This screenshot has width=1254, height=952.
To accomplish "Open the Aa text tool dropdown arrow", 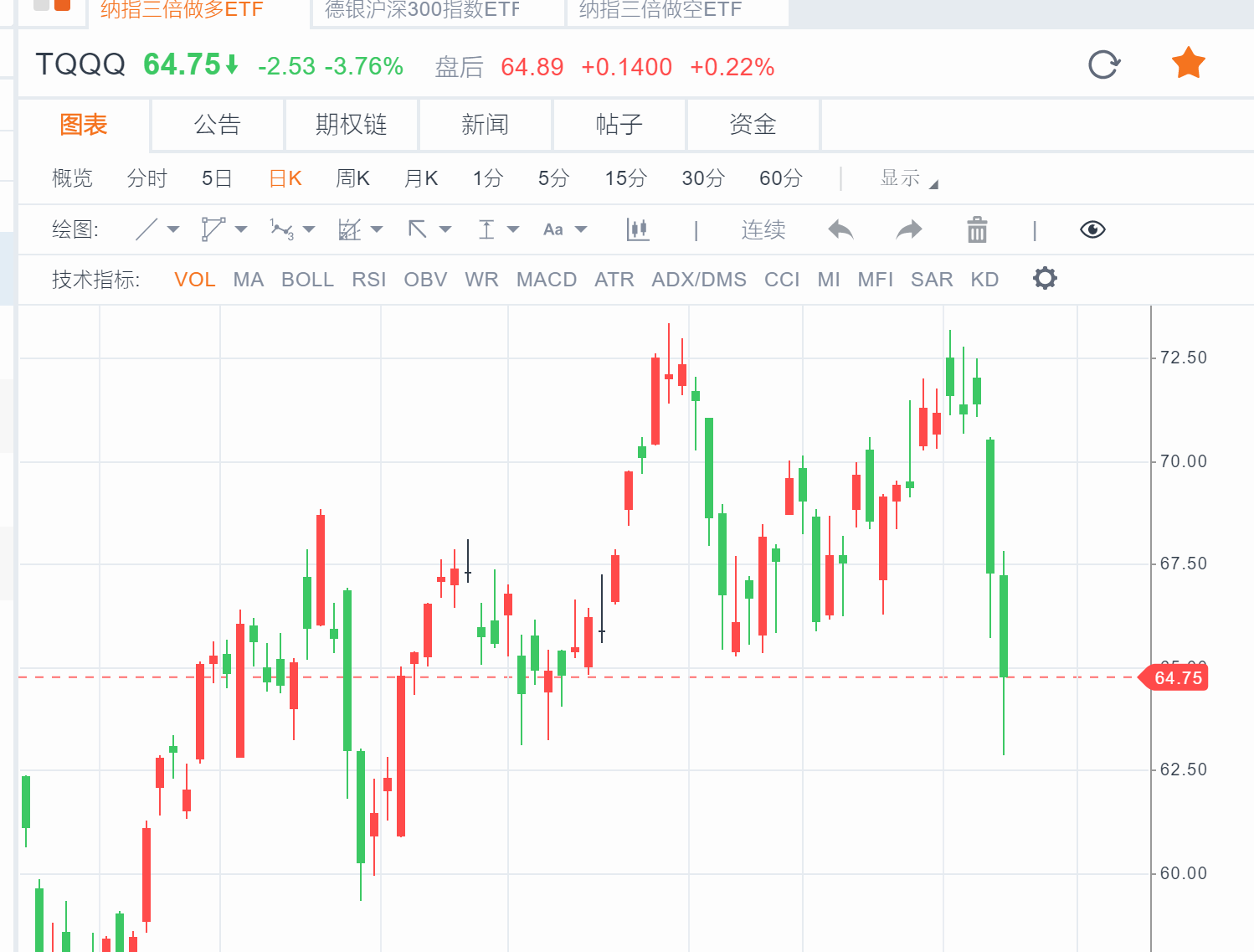I will click(x=581, y=229).
